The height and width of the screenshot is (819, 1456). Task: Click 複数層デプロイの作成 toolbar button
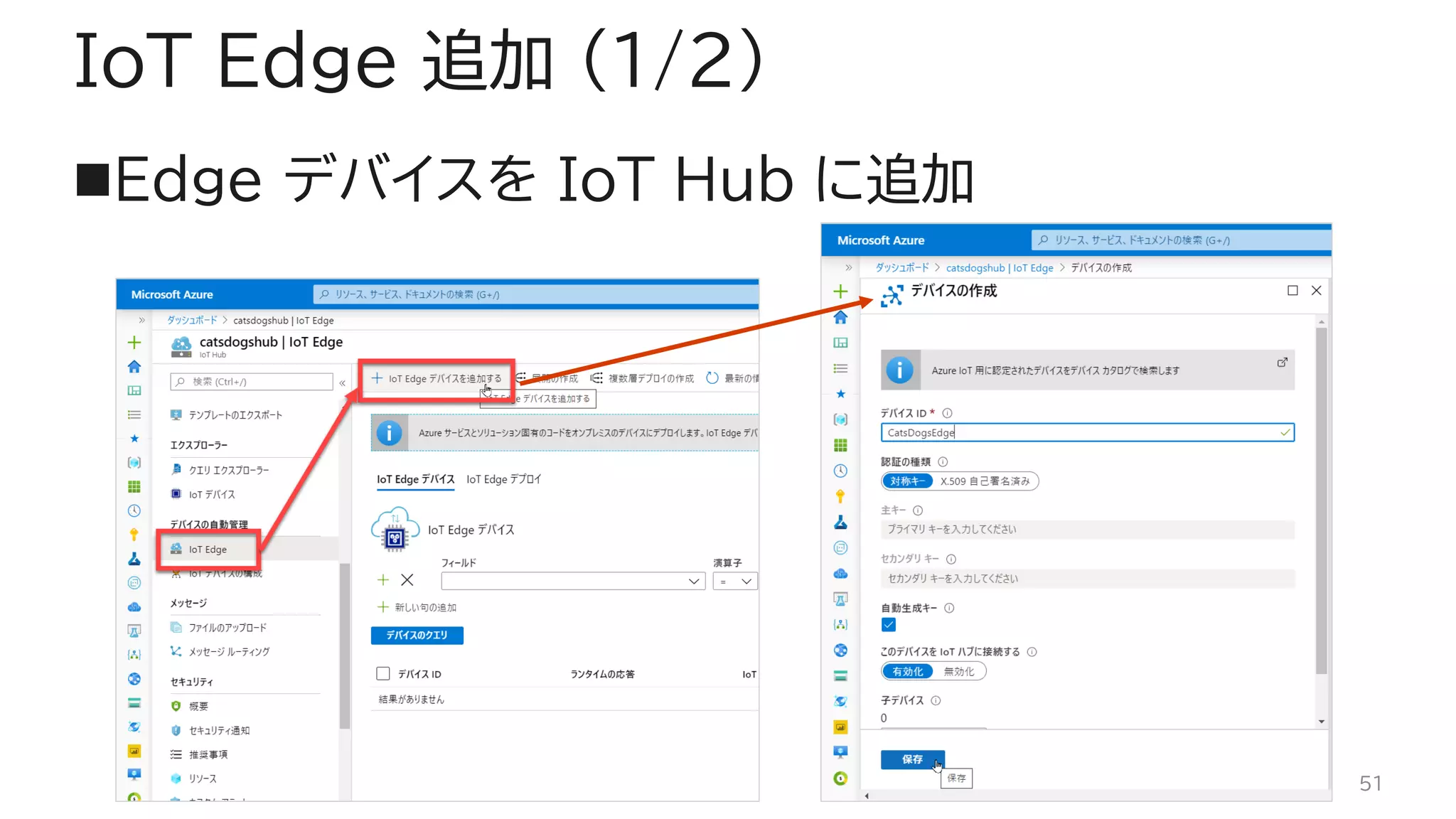coord(641,378)
